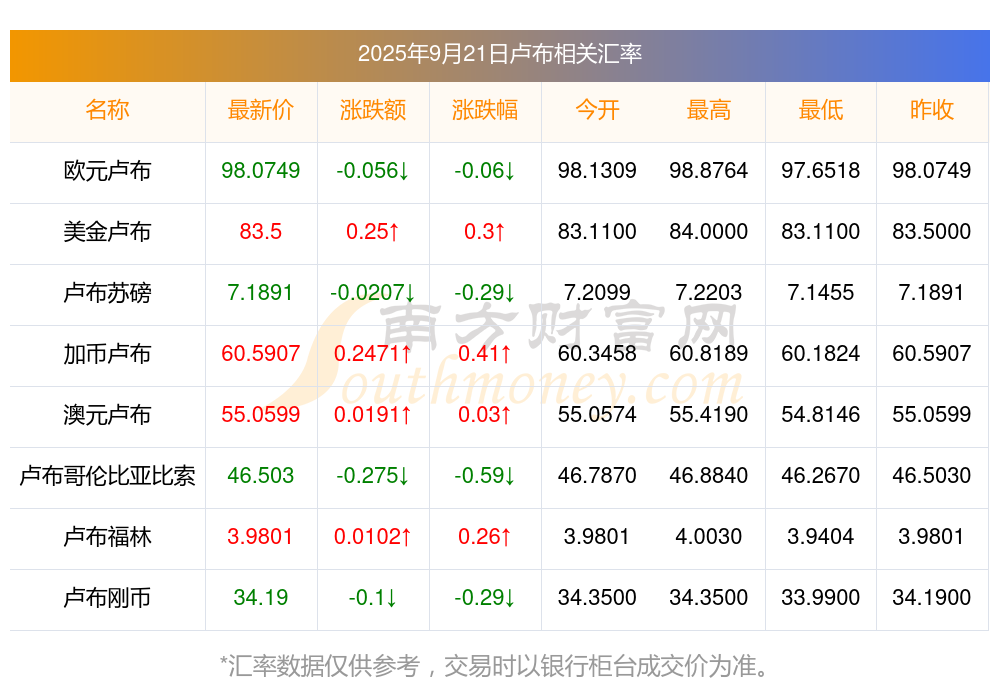Click the title 2025年9月21日卢布相关汇率

point(499,54)
